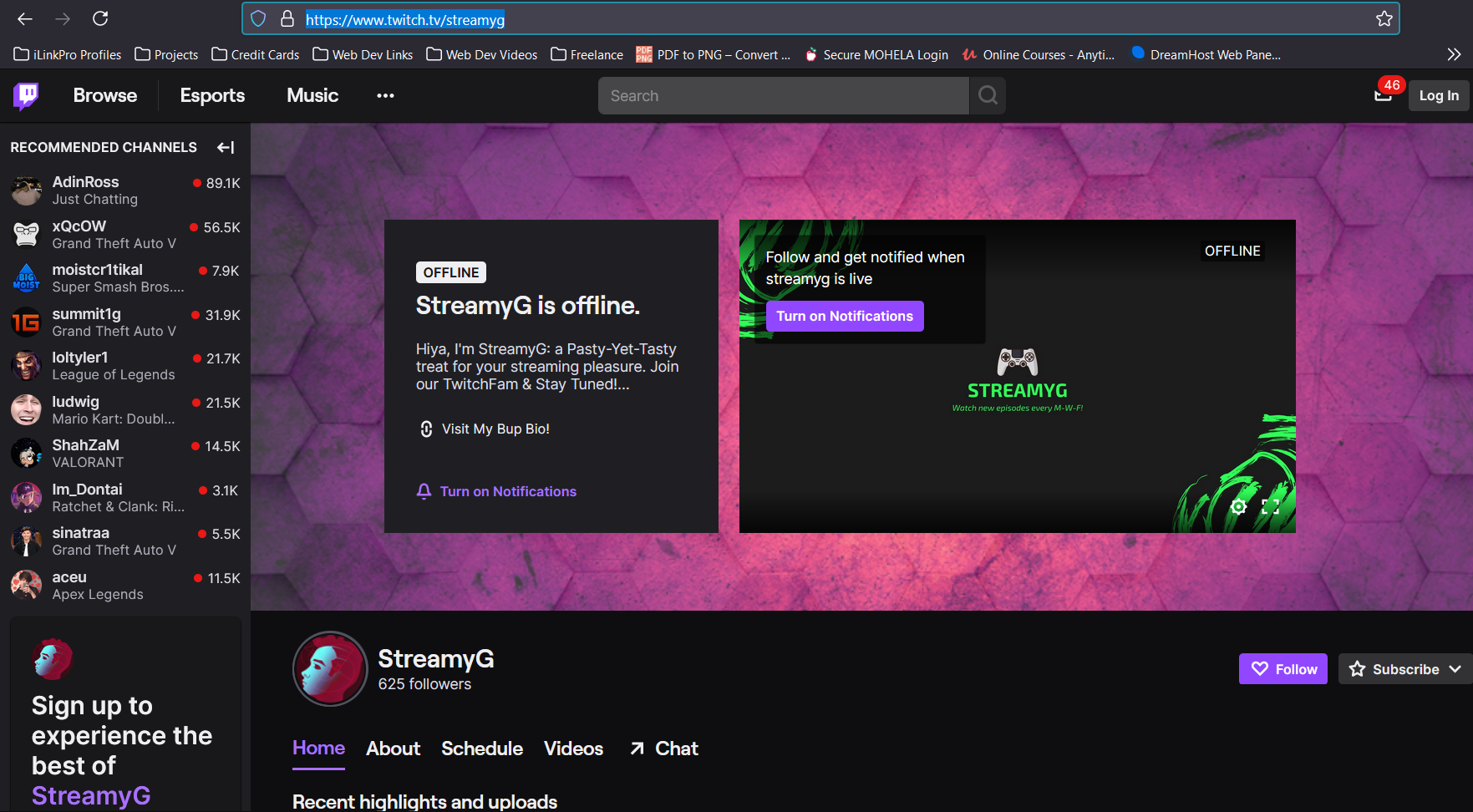
Task: Open AdinRoss channel avatar
Action: pos(27,190)
